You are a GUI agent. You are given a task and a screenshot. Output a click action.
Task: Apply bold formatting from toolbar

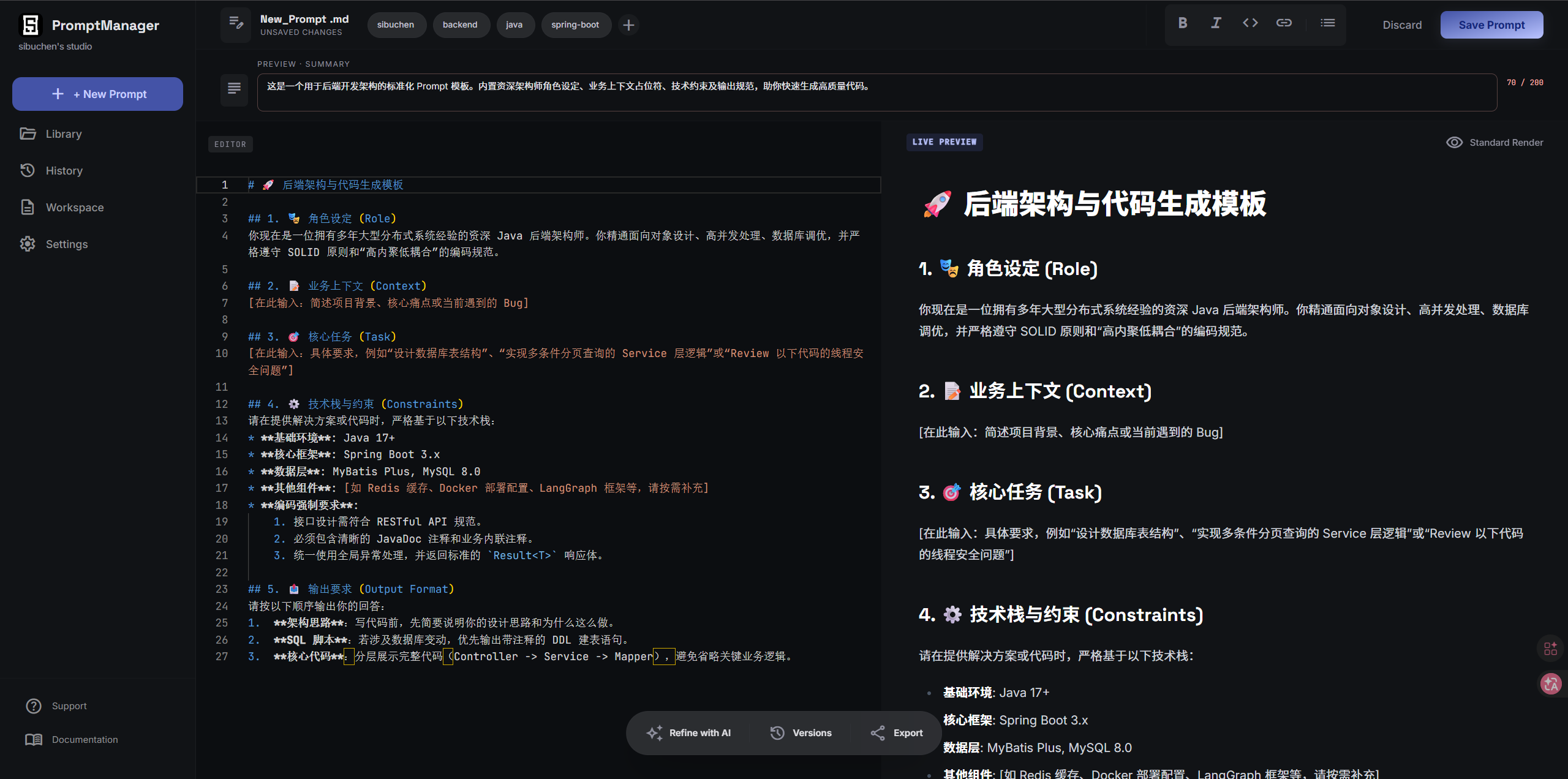1183,23
